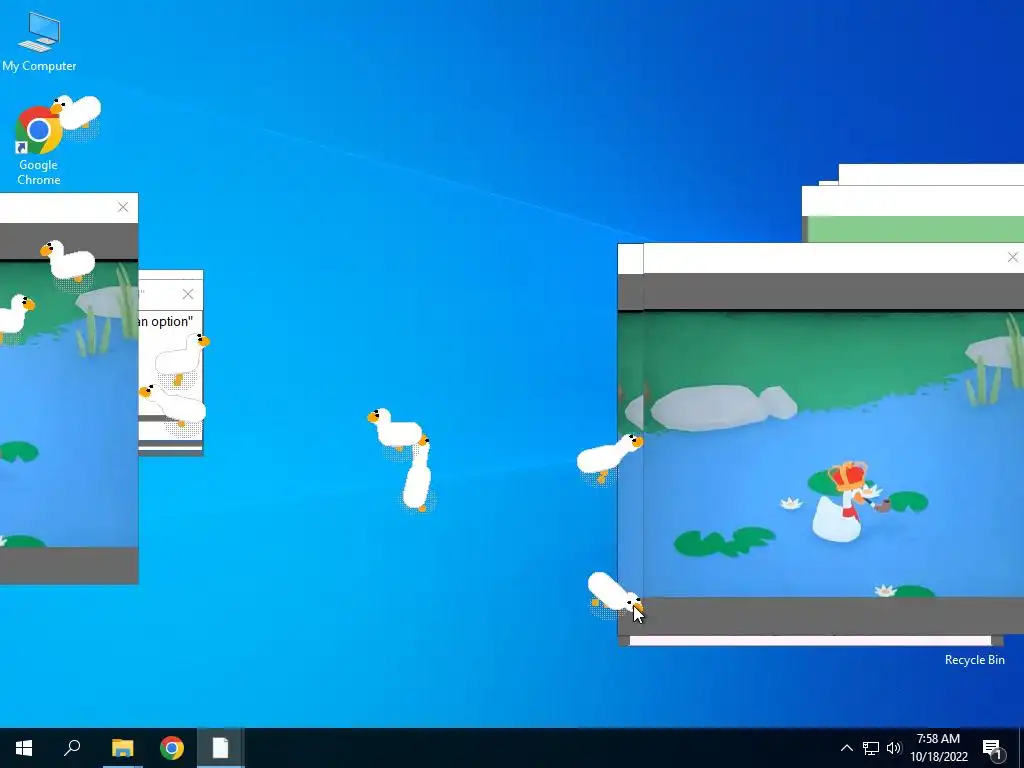
Task: Open the Google Chrome desktop shortcut
Action: tap(39, 145)
